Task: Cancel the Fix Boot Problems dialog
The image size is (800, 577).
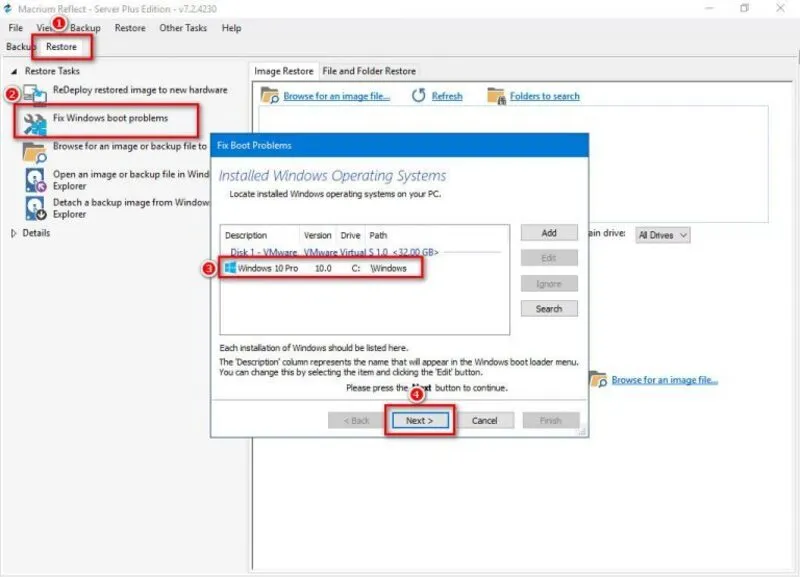Action: (484, 420)
